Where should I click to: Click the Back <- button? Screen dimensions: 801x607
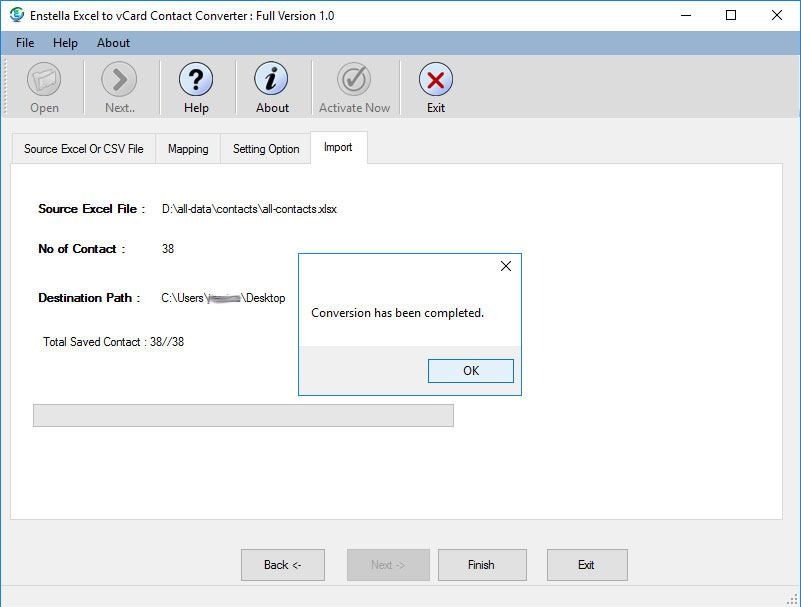(x=282, y=565)
